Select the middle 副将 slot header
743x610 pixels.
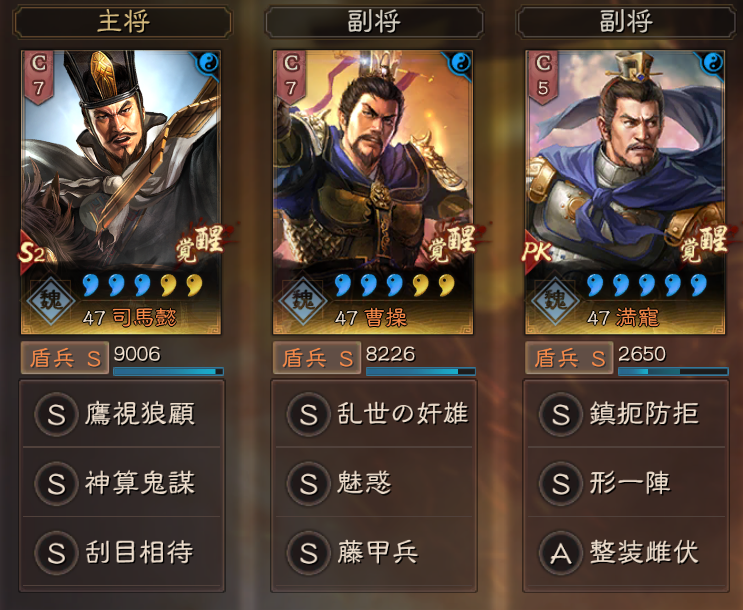point(374,22)
